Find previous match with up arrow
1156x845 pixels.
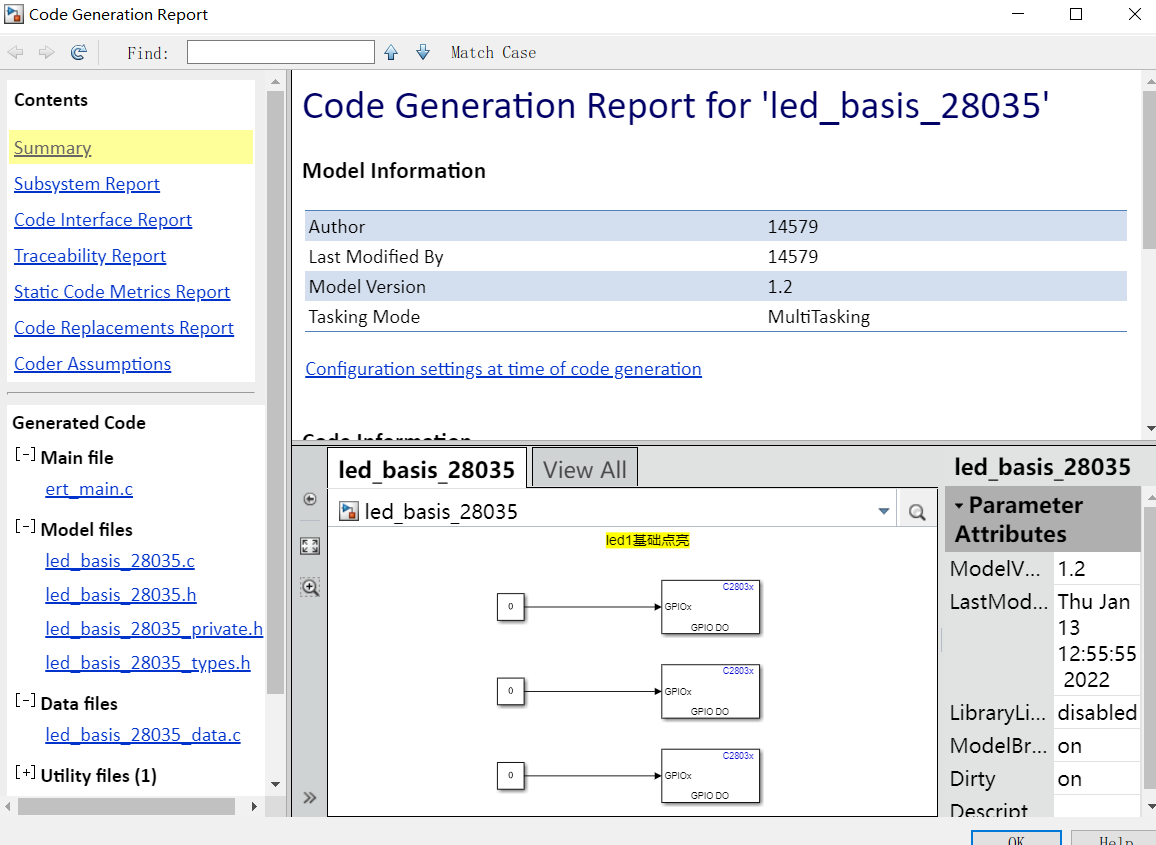[391, 52]
